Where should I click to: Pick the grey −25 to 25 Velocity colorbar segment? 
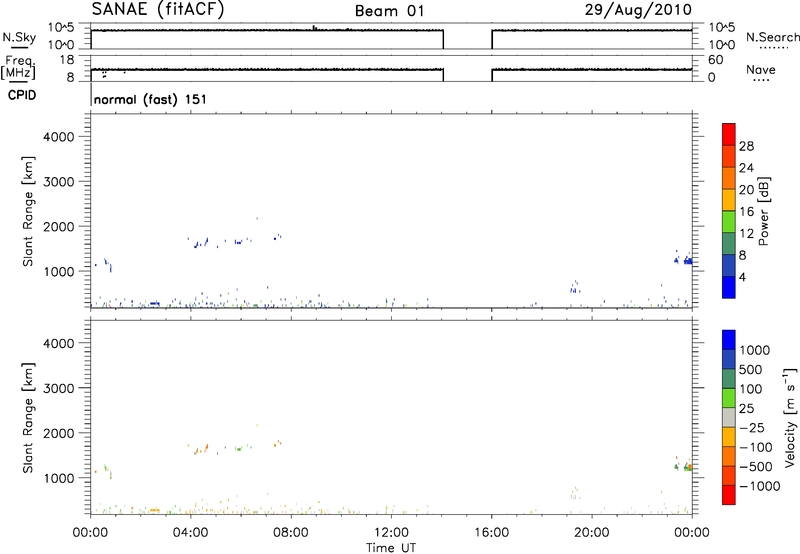(x=729, y=418)
